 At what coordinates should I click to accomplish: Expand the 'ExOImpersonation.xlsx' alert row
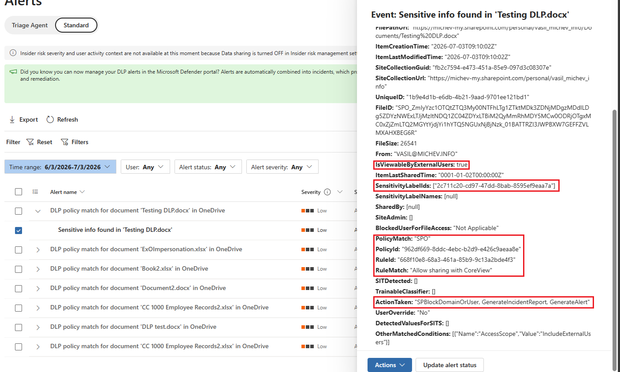38,250
